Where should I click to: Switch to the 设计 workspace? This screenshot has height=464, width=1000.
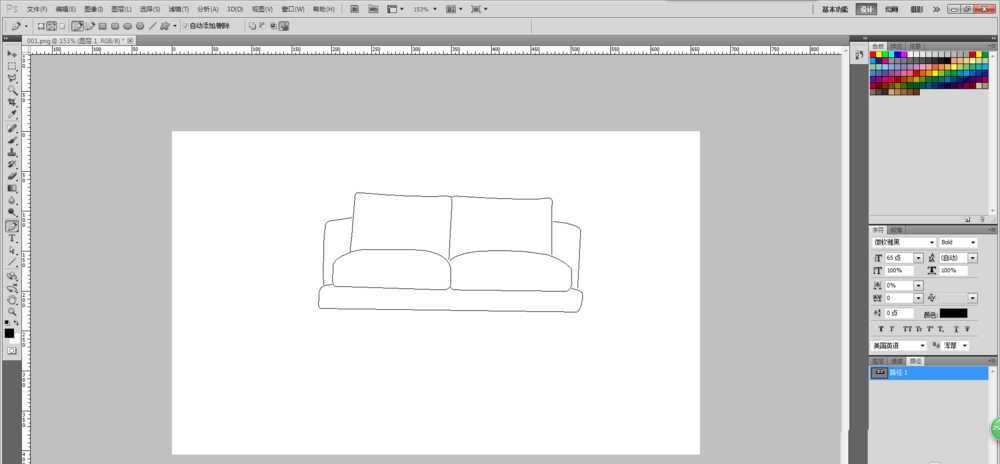(866, 9)
